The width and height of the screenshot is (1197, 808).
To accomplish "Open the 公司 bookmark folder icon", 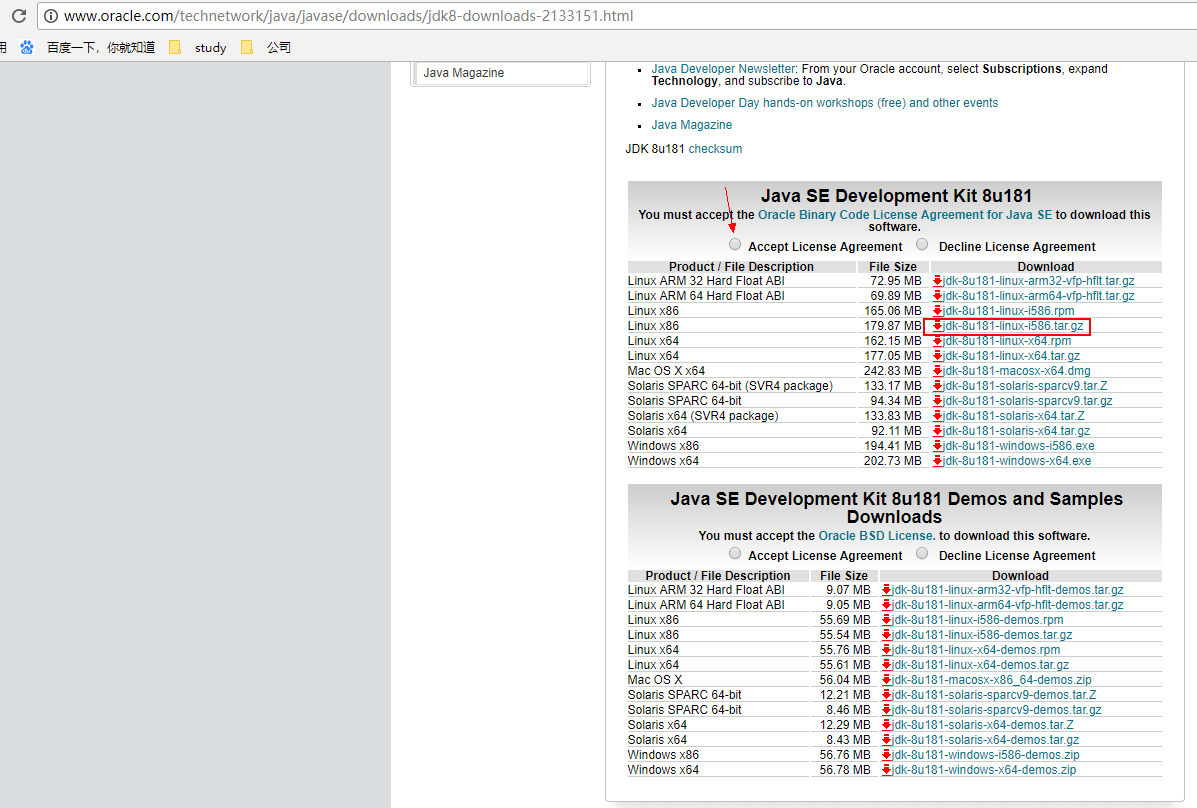I will (247, 47).
